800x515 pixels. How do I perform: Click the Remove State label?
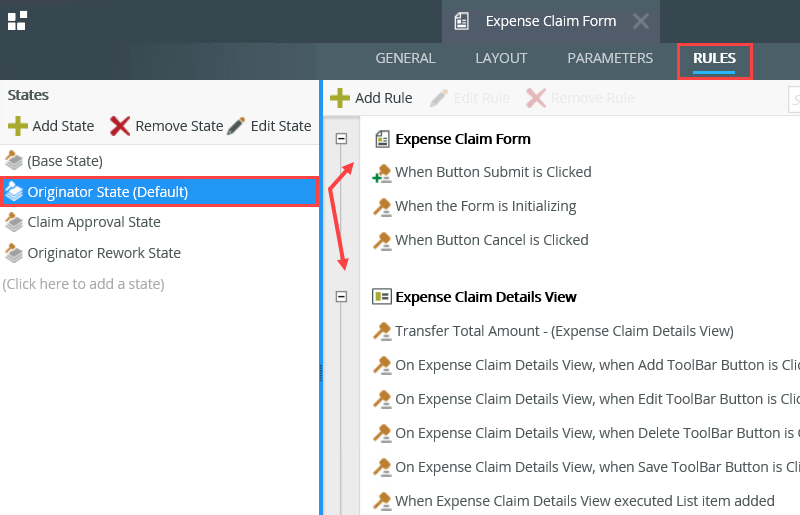coord(179,126)
